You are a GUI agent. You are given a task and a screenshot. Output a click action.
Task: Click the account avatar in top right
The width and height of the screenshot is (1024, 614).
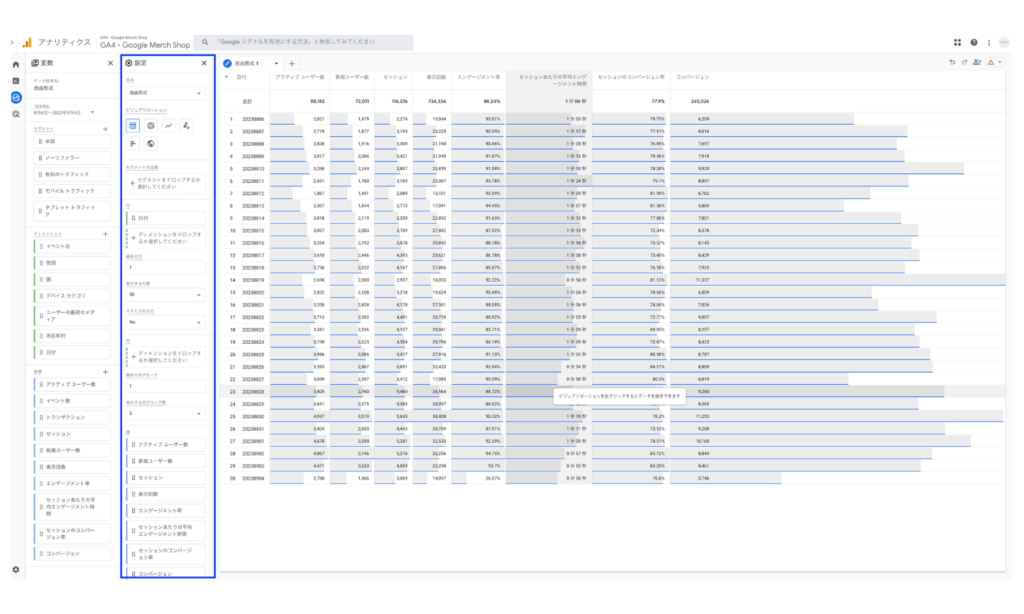1004,42
